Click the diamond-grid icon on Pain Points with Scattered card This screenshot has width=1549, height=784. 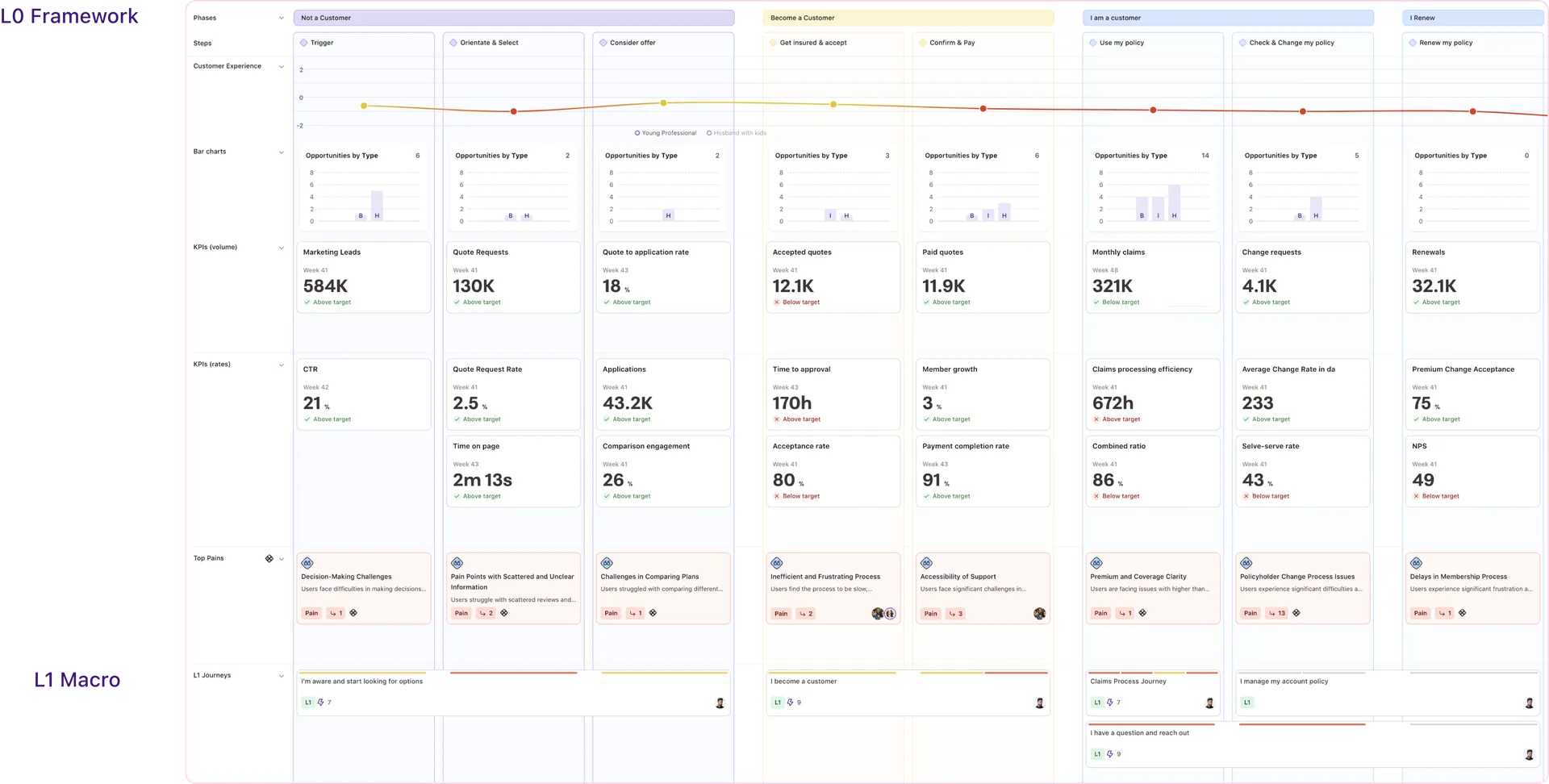(504, 613)
